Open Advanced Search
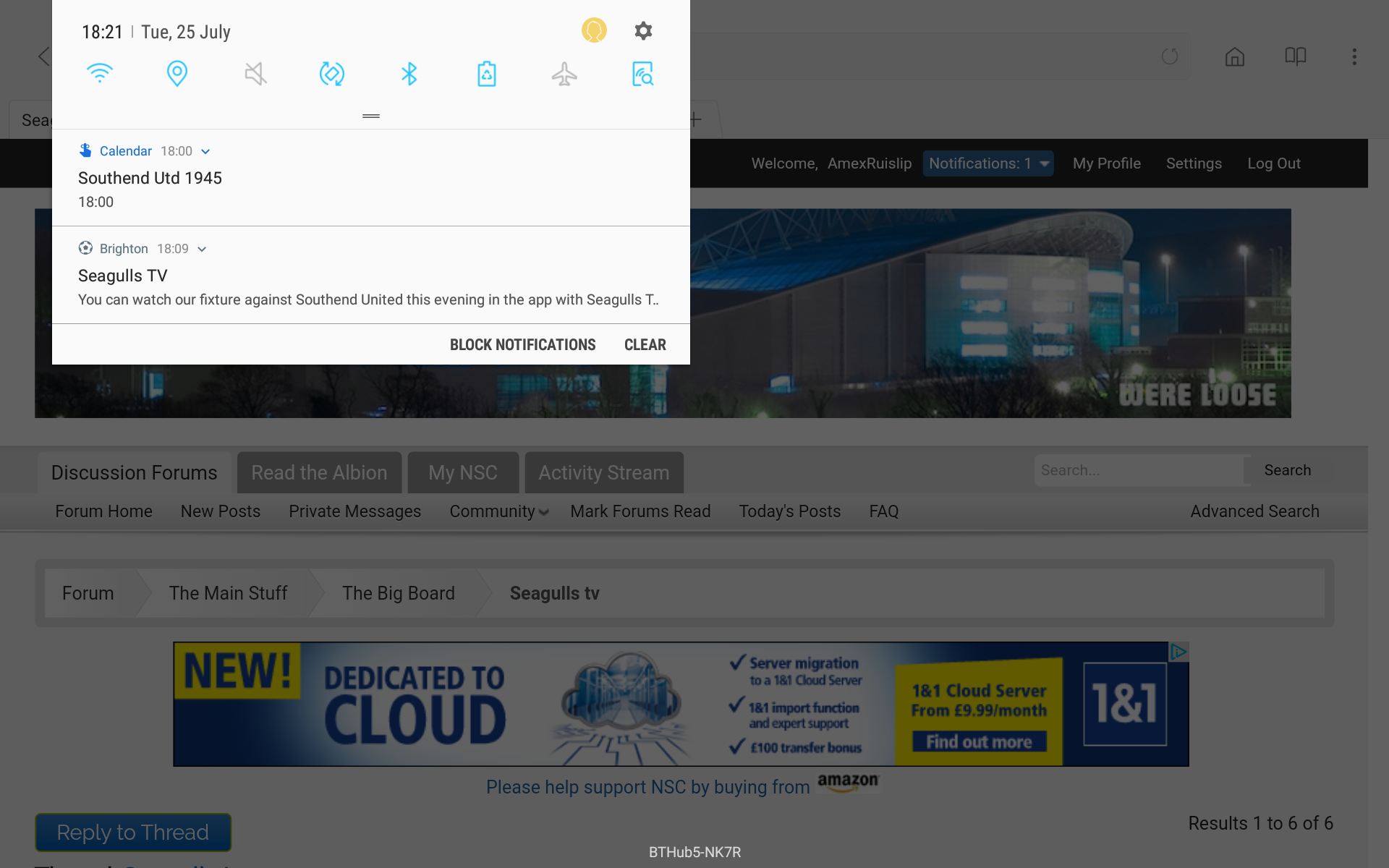This screenshot has width=1389, height=868. tap(1254, 511)
